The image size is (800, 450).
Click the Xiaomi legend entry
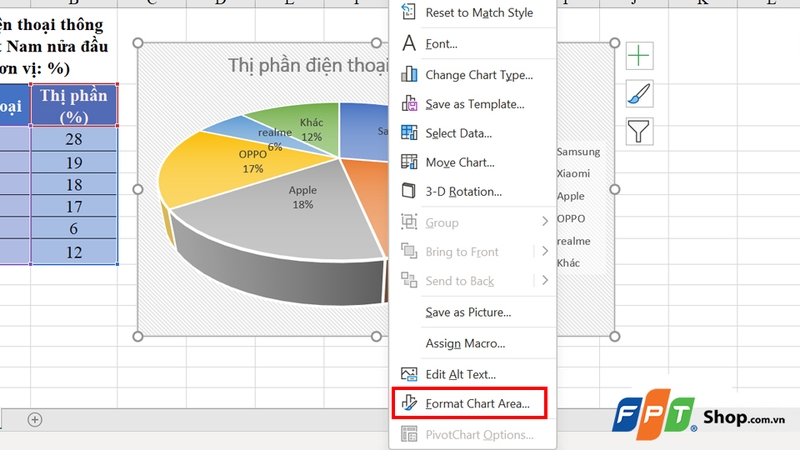click(x=573, y=173)
